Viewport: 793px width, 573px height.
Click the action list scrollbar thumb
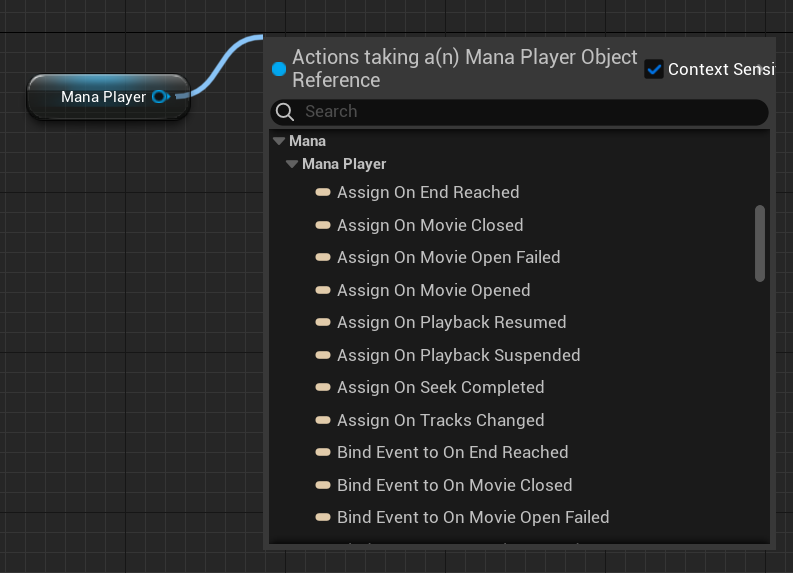click(760, 243)
